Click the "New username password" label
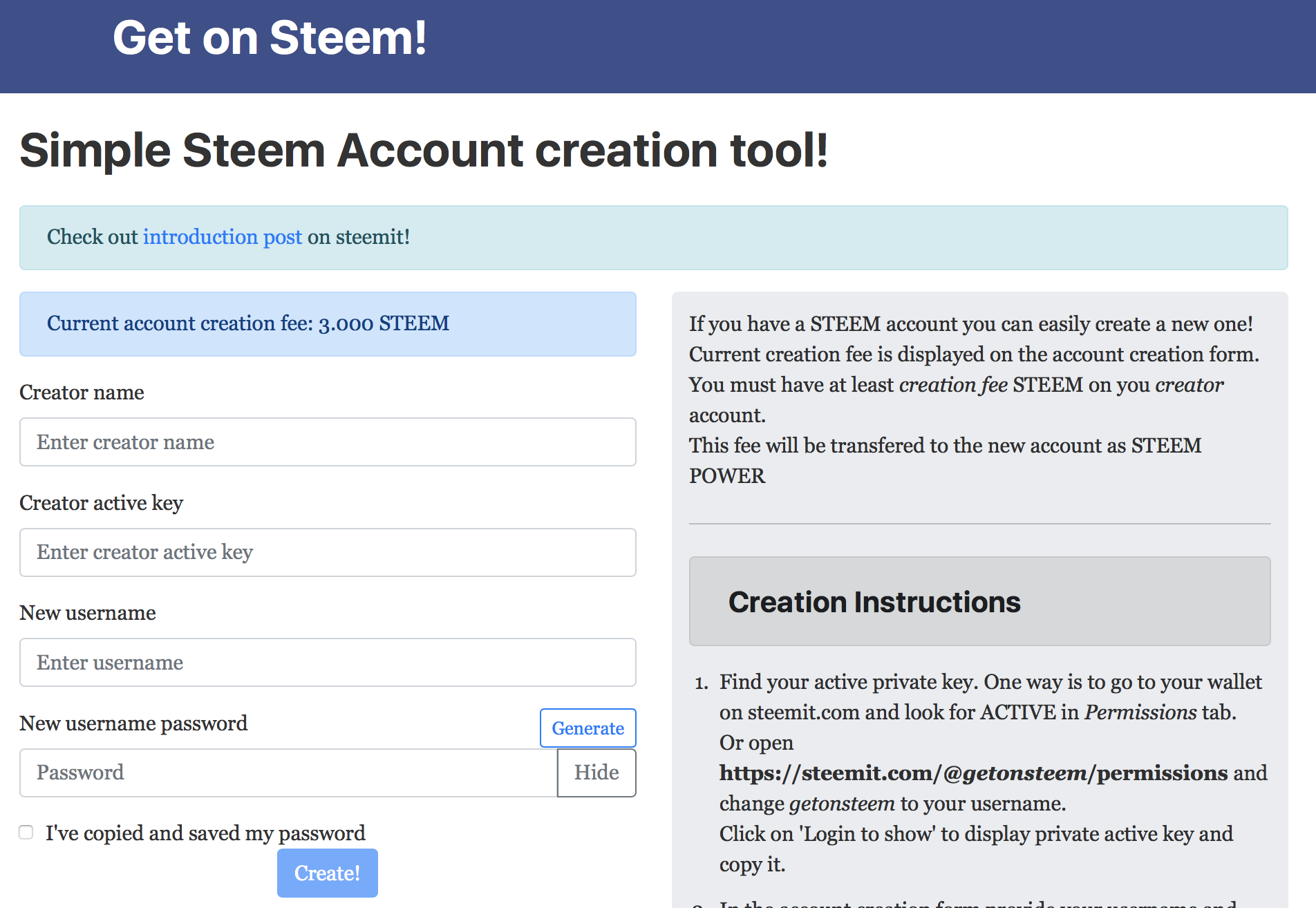Image resolution: width=1316 pixels, height=908 pixels. pyautogui.click(x=133, y=723)
